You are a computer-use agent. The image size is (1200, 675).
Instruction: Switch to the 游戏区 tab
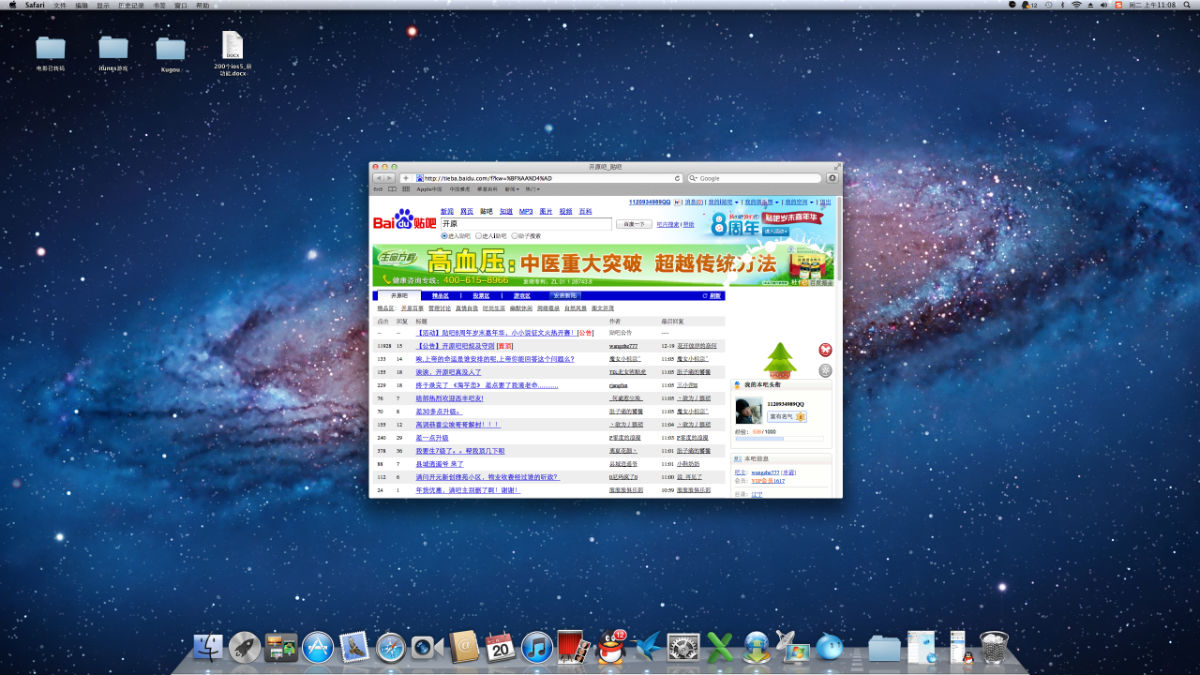(x=522, y=296)
